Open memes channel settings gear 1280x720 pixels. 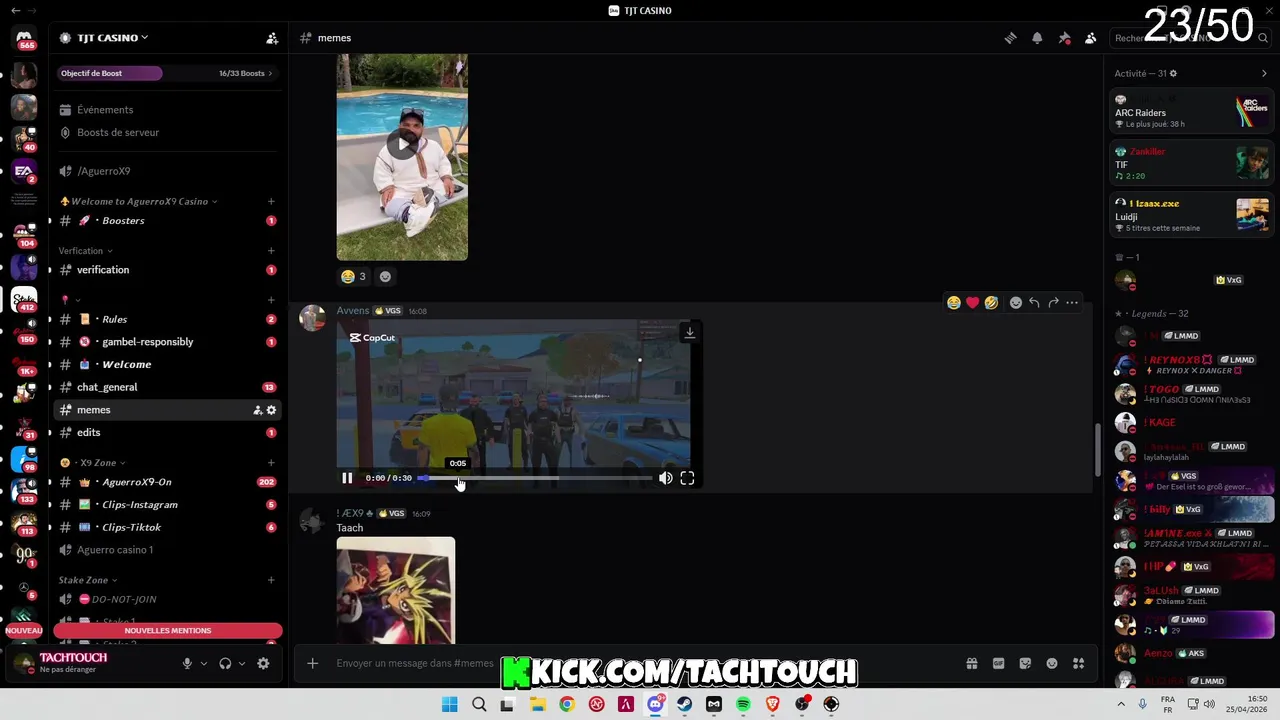click(271, 410)
